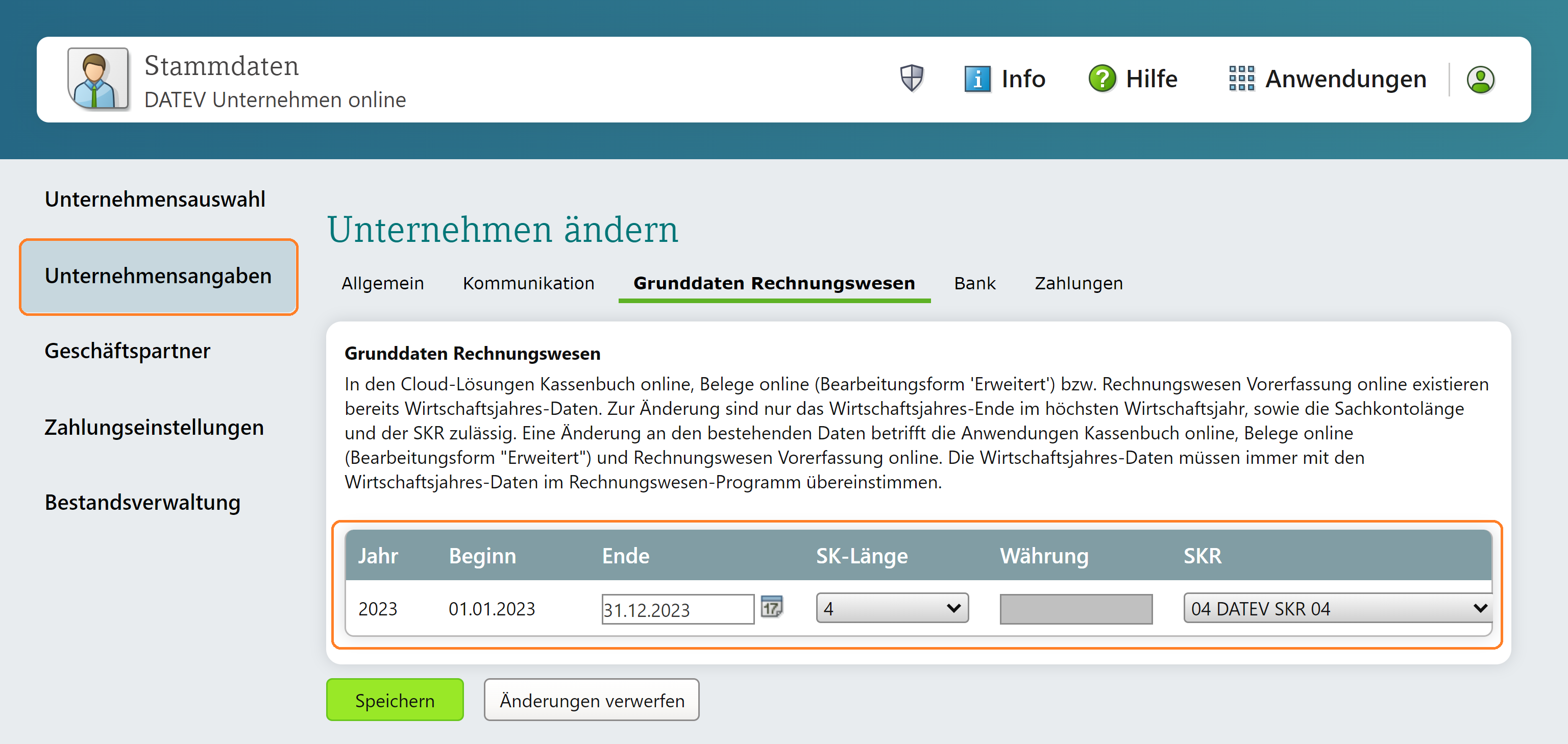This screenshot has width=1568, height=744.
Task: Click the Stammdaten user avatar icon
Action: pos(97,79)
